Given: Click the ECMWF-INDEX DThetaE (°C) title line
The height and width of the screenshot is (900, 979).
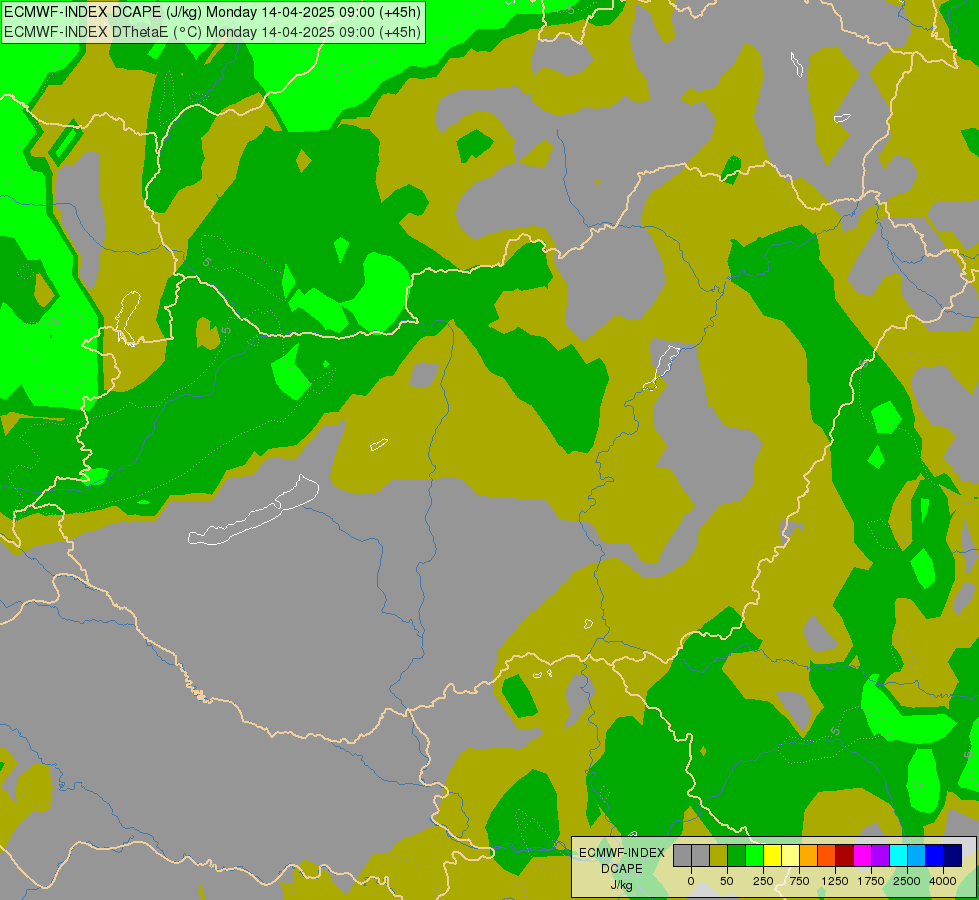Looking at the screenshot, I should [212, 31].
